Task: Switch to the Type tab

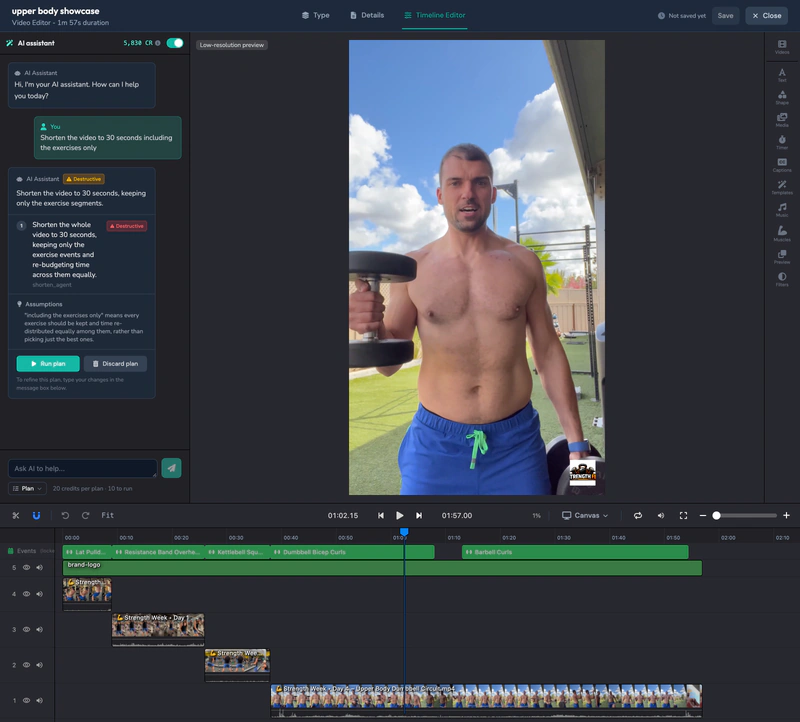Action: 315,15
